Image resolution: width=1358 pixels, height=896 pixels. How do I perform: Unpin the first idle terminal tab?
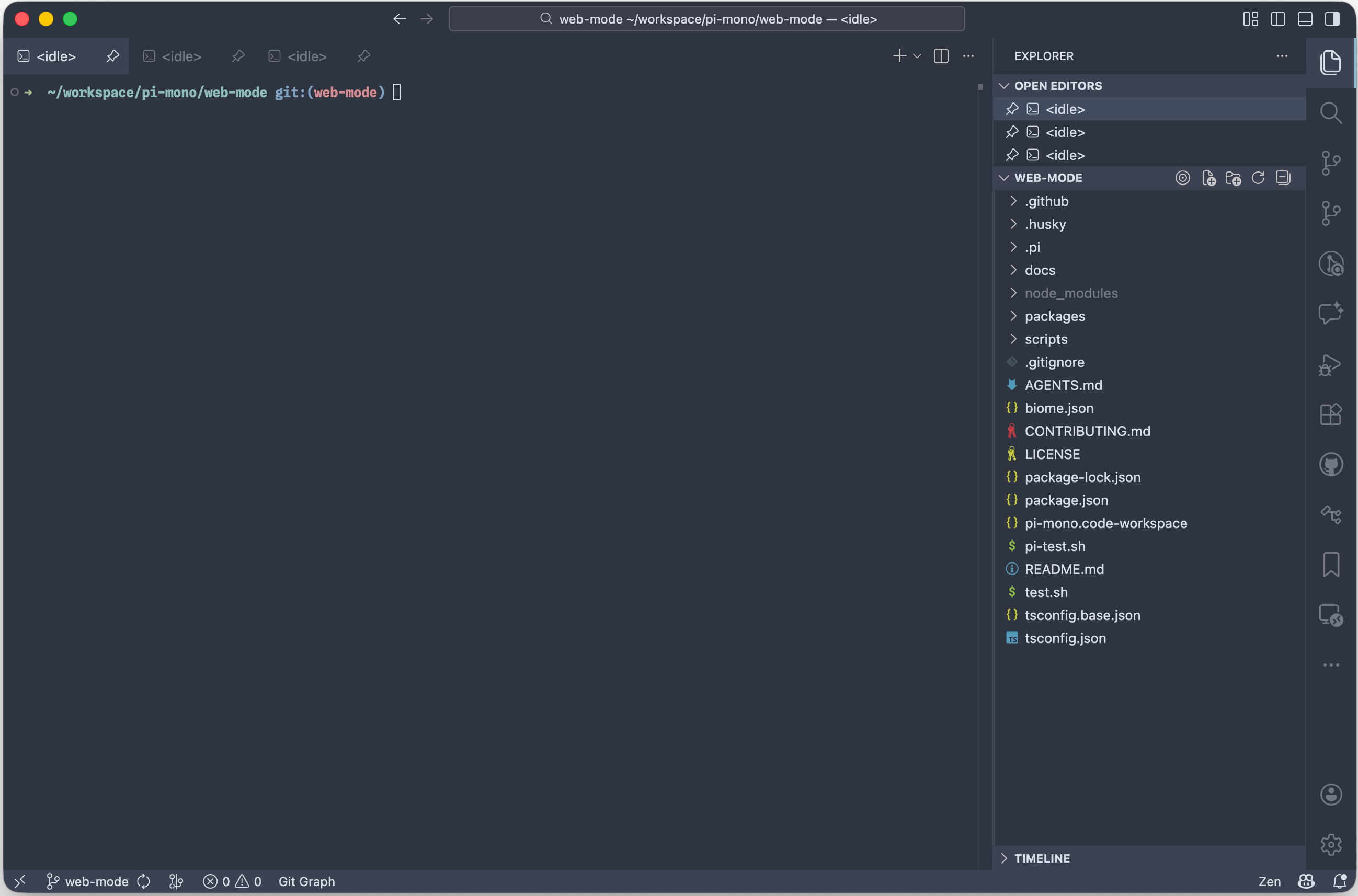click(x=112, y=56)
